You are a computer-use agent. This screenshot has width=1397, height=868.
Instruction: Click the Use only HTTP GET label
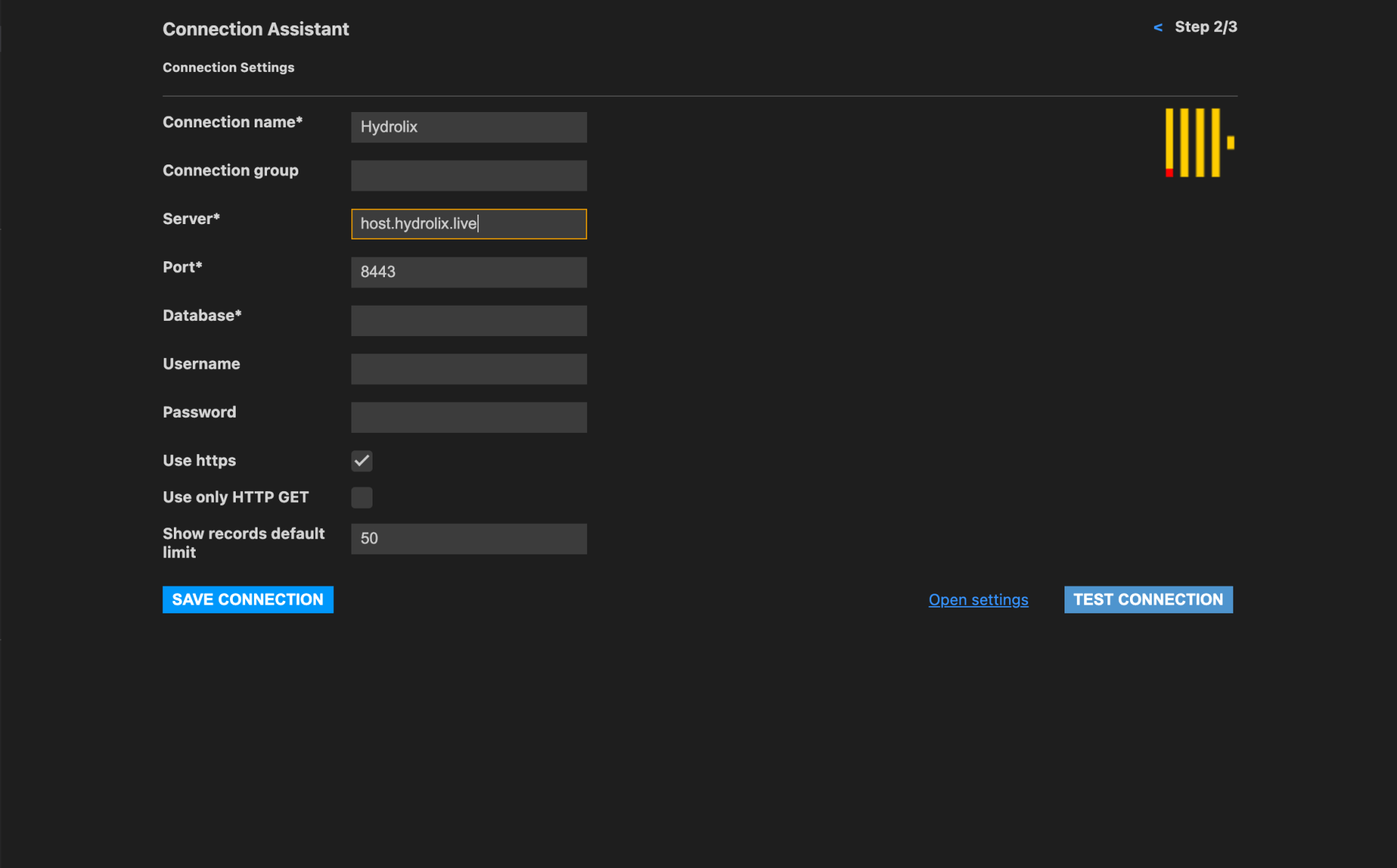[x=236, y=497]
